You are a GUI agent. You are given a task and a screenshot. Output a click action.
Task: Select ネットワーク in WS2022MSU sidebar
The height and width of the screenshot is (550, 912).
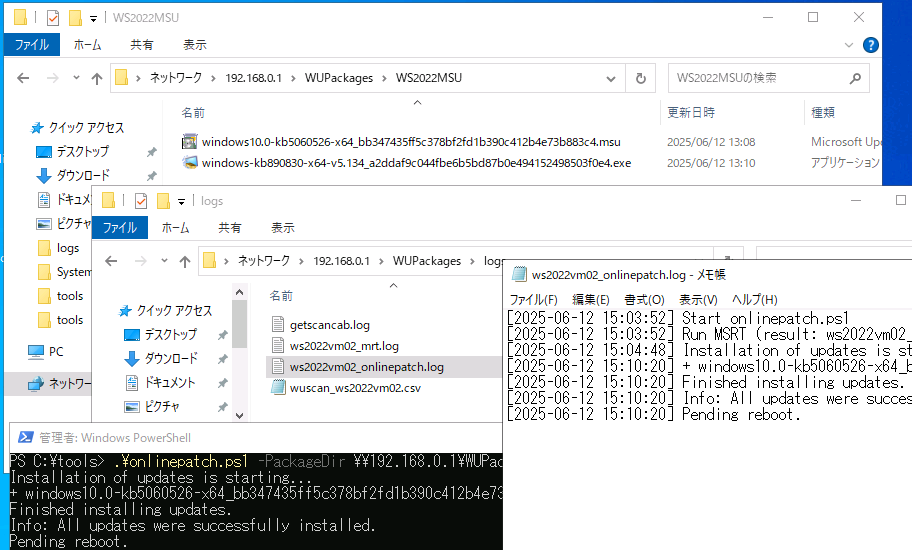click(60, 384)
